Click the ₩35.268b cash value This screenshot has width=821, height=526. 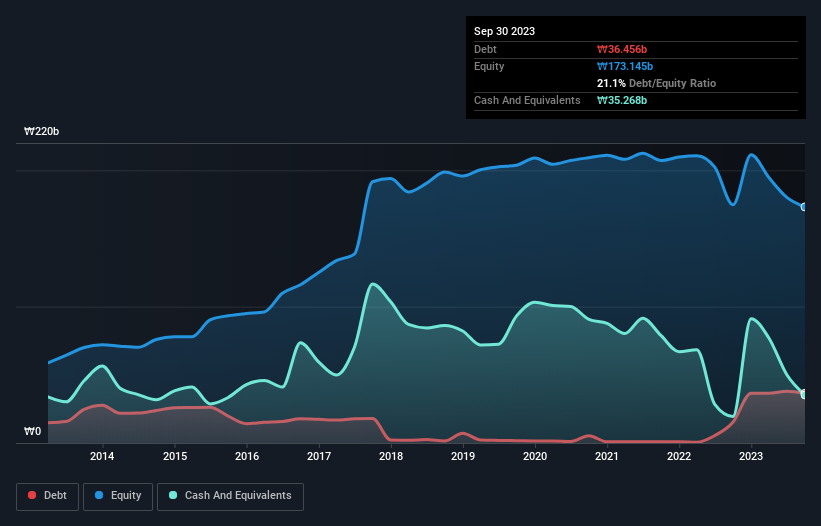[x=622, y=100]
